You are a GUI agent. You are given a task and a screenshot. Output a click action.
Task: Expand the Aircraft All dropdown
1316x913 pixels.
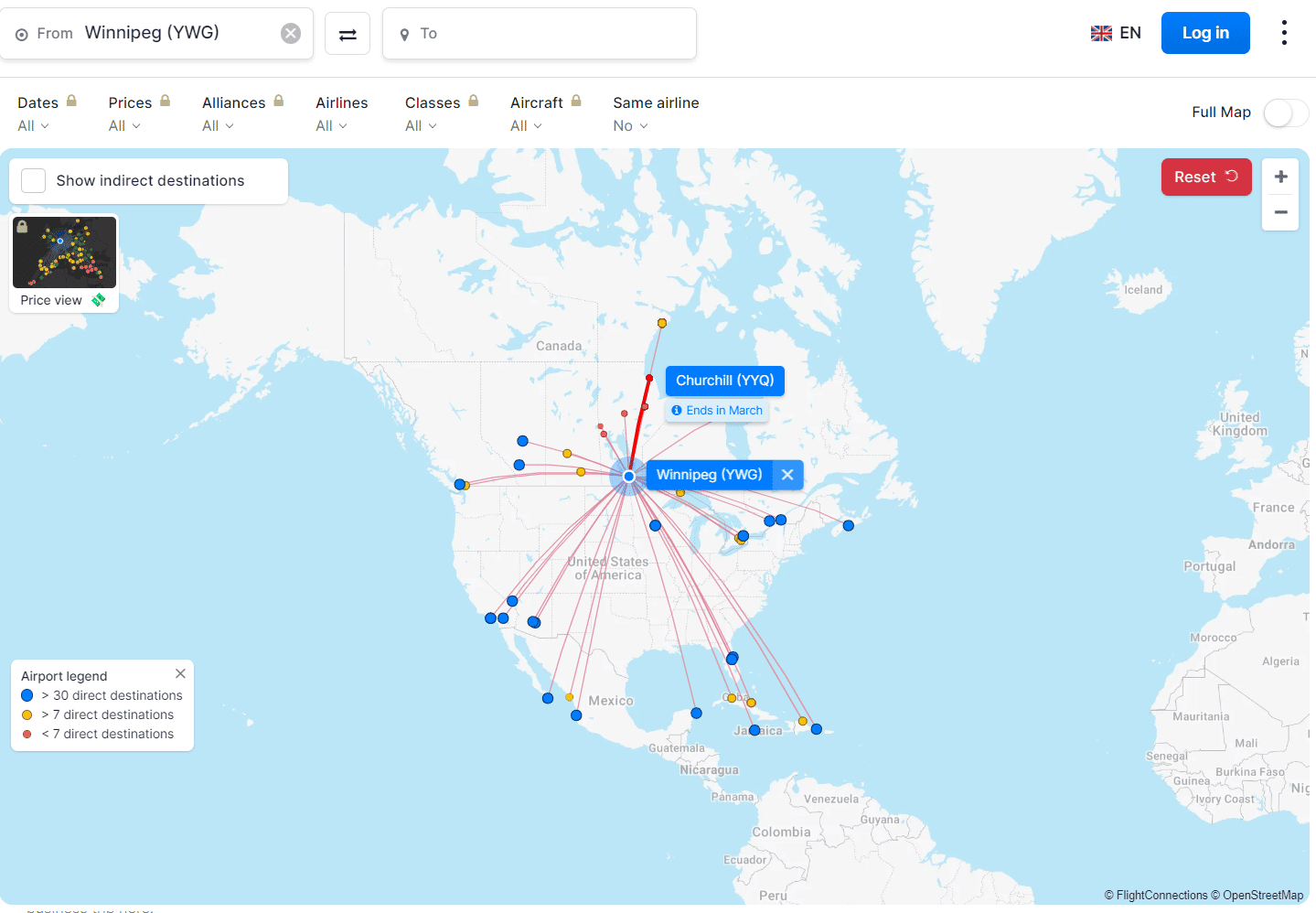tap(527, 126)
